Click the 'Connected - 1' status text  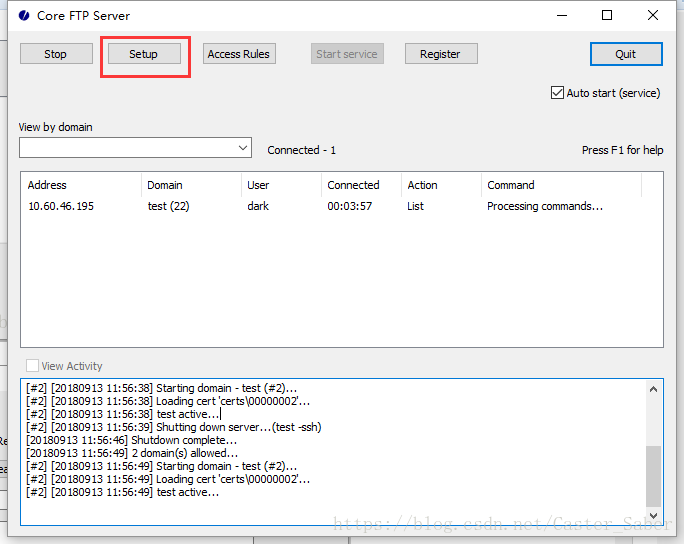pos(301,150)
